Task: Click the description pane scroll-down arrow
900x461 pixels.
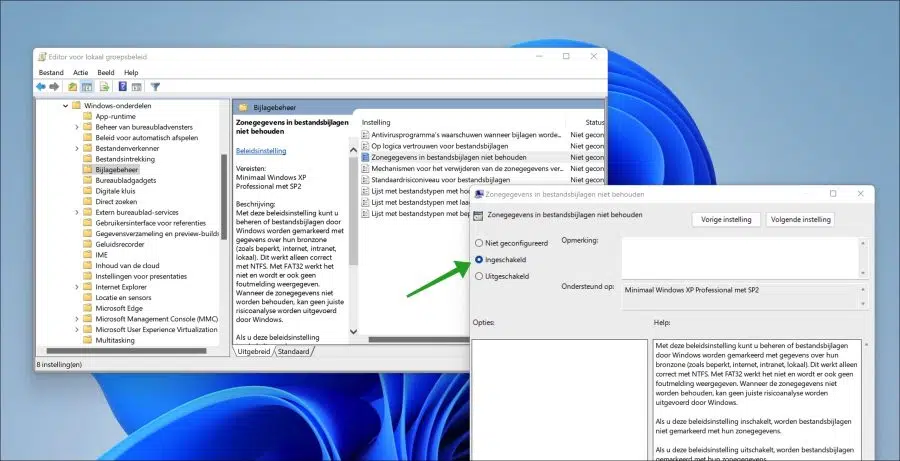Action: [x=354, y=331]
